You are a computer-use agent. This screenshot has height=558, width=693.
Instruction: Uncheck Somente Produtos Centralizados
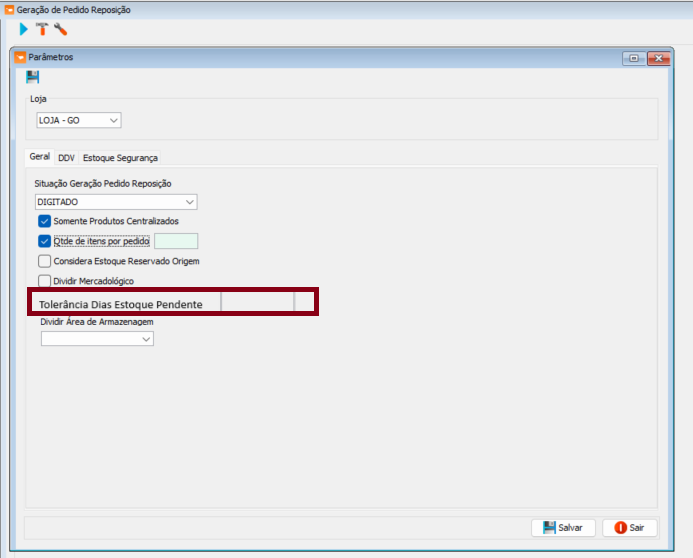point(44,221)
